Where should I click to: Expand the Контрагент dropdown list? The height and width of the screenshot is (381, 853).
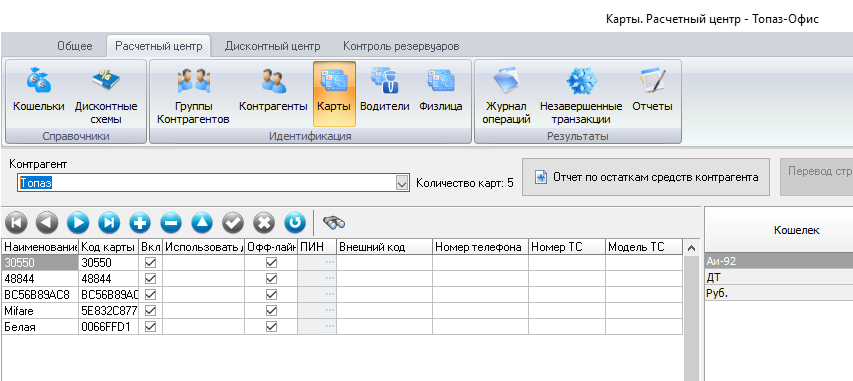point(402,183)
